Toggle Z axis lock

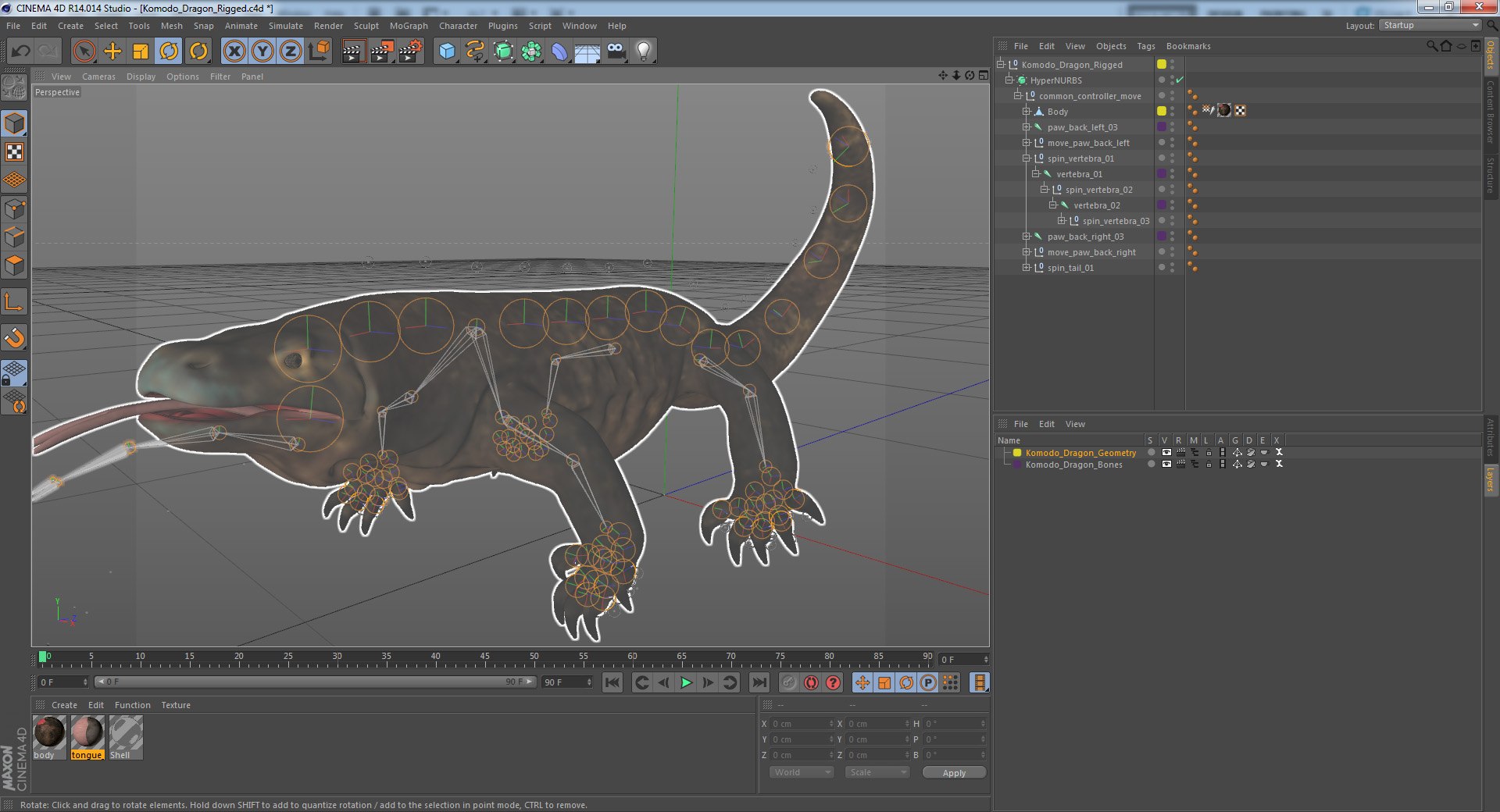291,52
